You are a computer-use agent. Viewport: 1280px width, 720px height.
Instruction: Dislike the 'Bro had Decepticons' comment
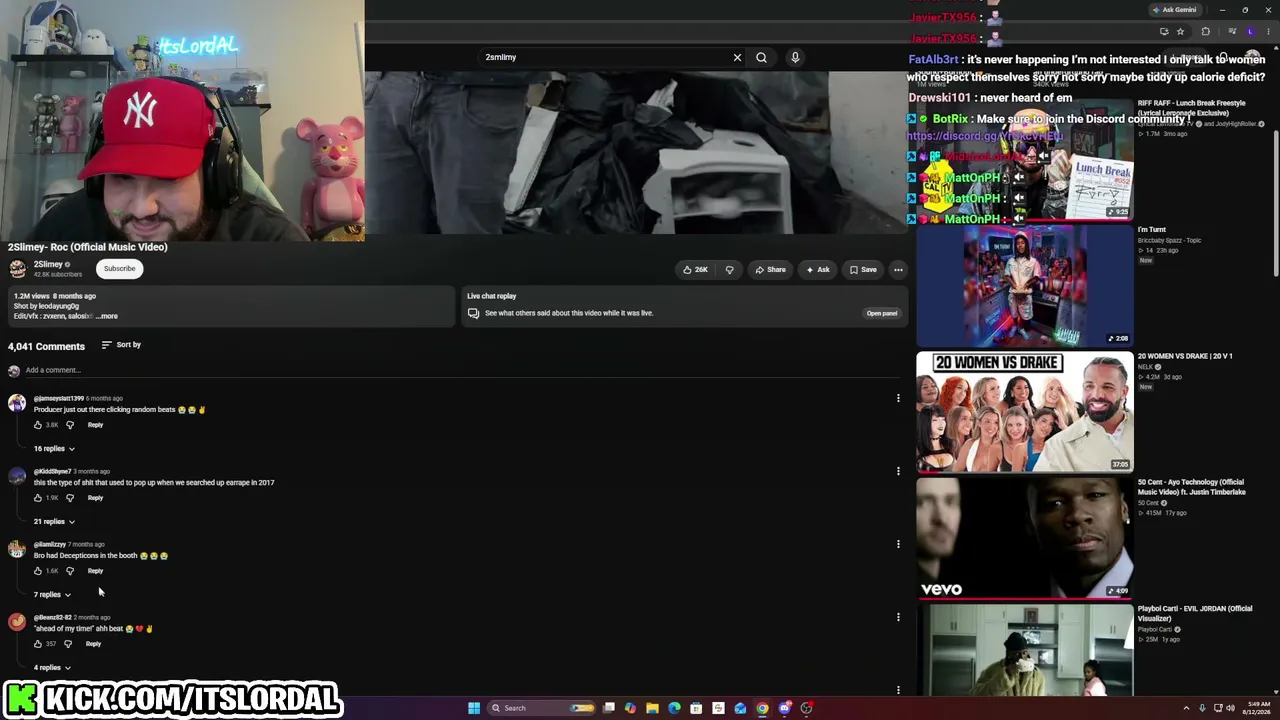click(x=70, y=571)
